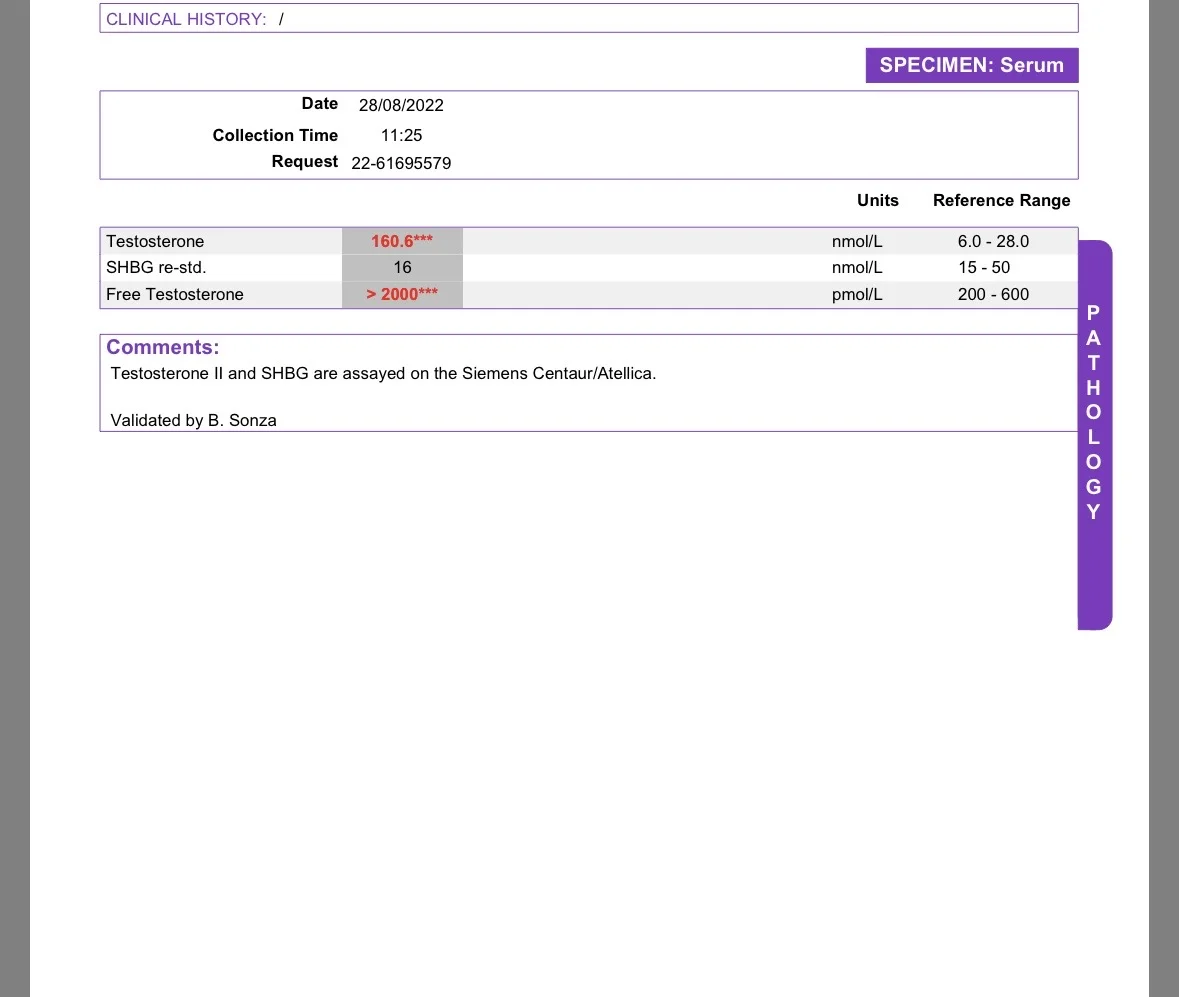Click Free Testosterone result > 2000***
The image size is (1179, 997).
tap(402, 294)
